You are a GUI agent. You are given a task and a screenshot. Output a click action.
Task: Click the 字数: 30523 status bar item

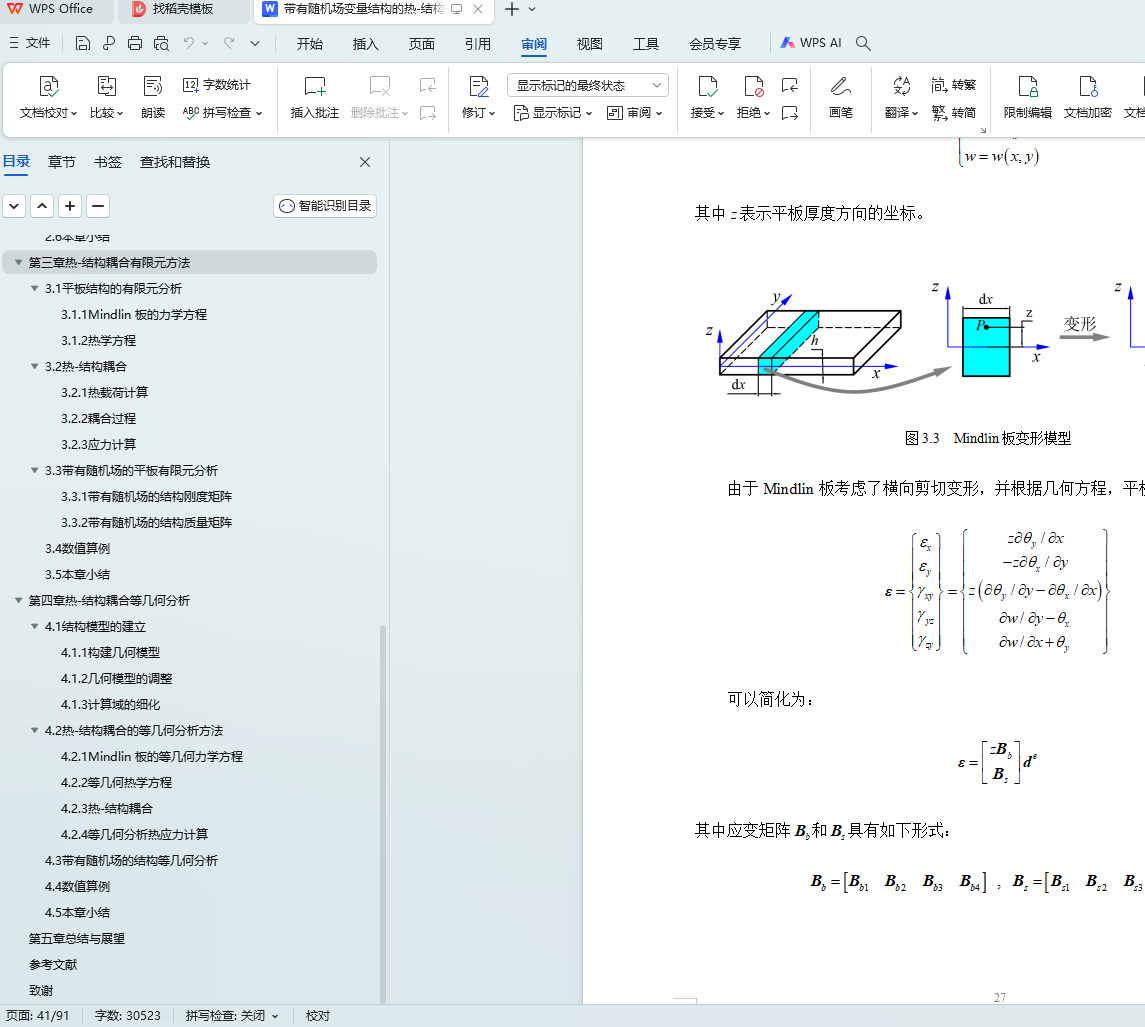pyautogui.click(x=128, y=1015)
